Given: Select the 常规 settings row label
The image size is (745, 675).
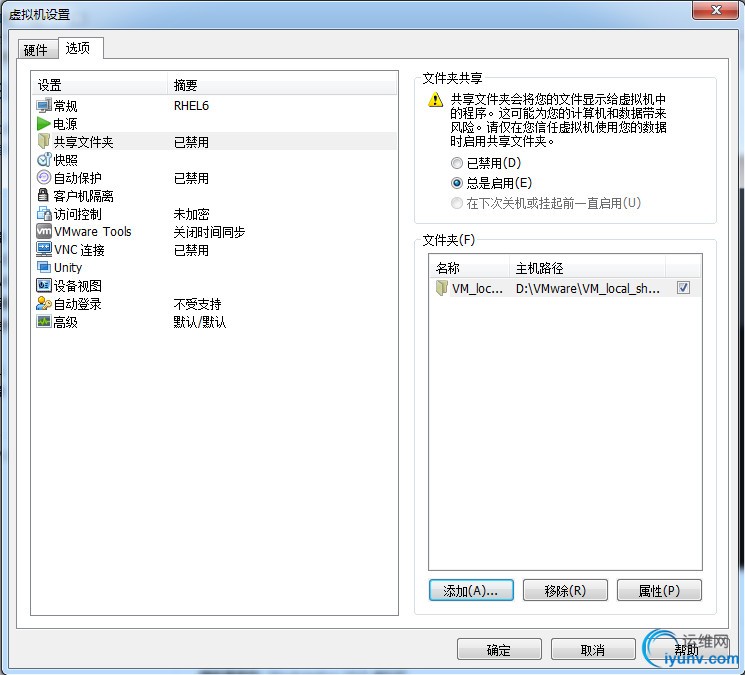Looking at the screenshot, I should tap(65, 106).
